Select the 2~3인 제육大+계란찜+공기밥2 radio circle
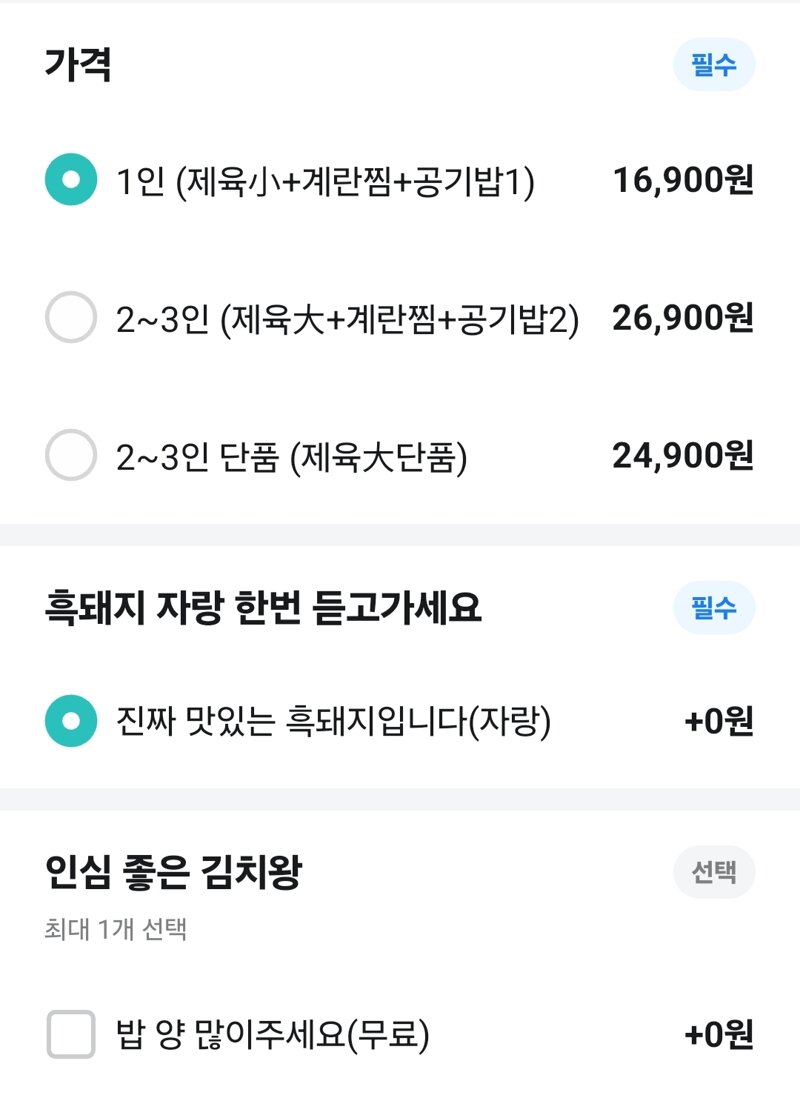Screen dimensions: 800x1101 tap(71, 317)
